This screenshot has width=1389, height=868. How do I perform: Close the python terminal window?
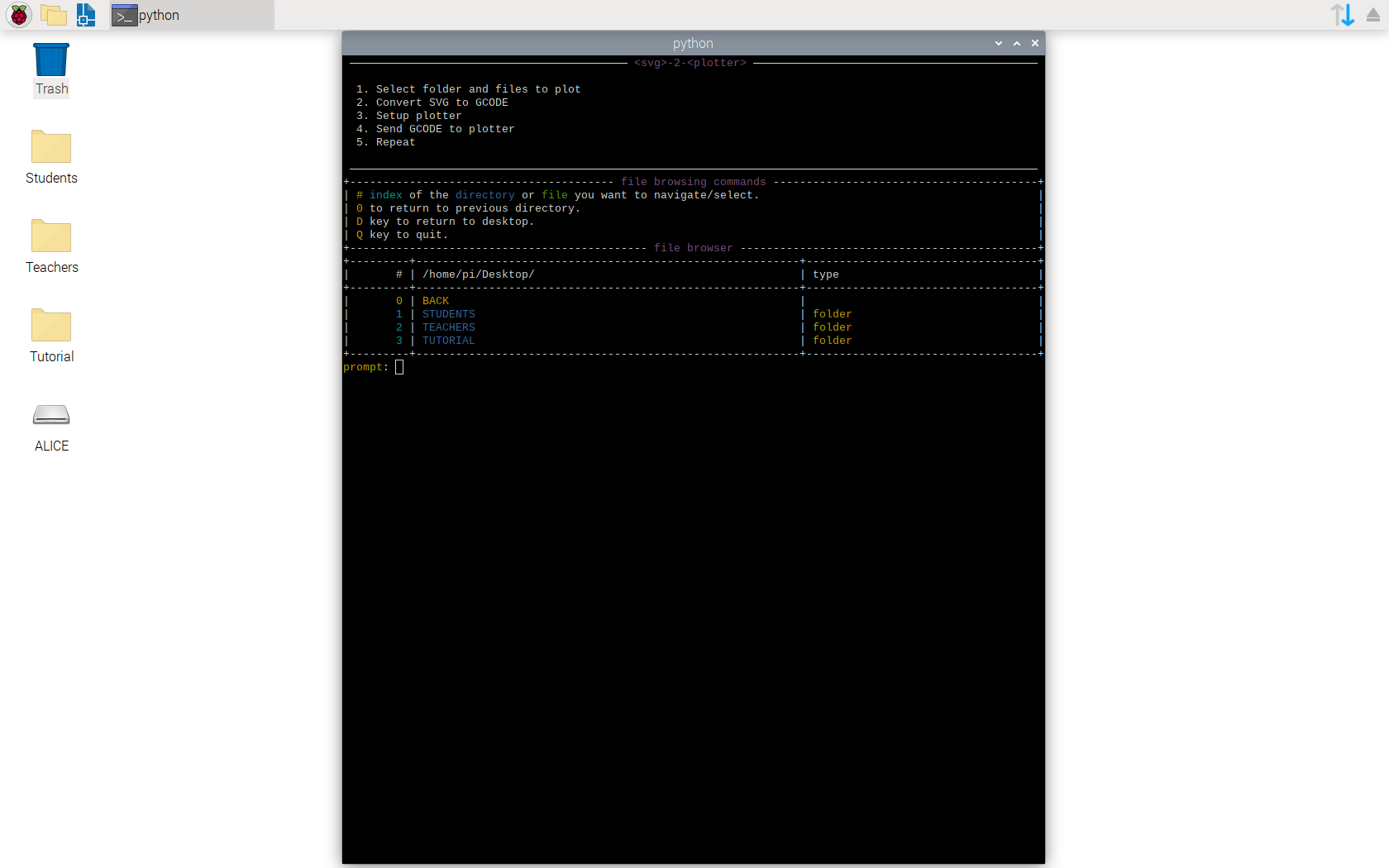(1035, 43)
